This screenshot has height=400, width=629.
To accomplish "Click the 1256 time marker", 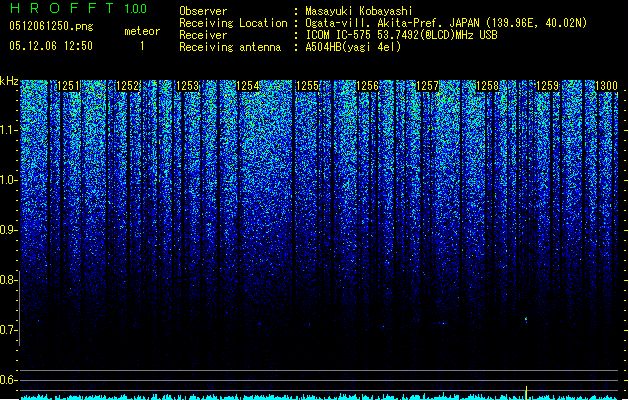I will [x=367, y=86].
